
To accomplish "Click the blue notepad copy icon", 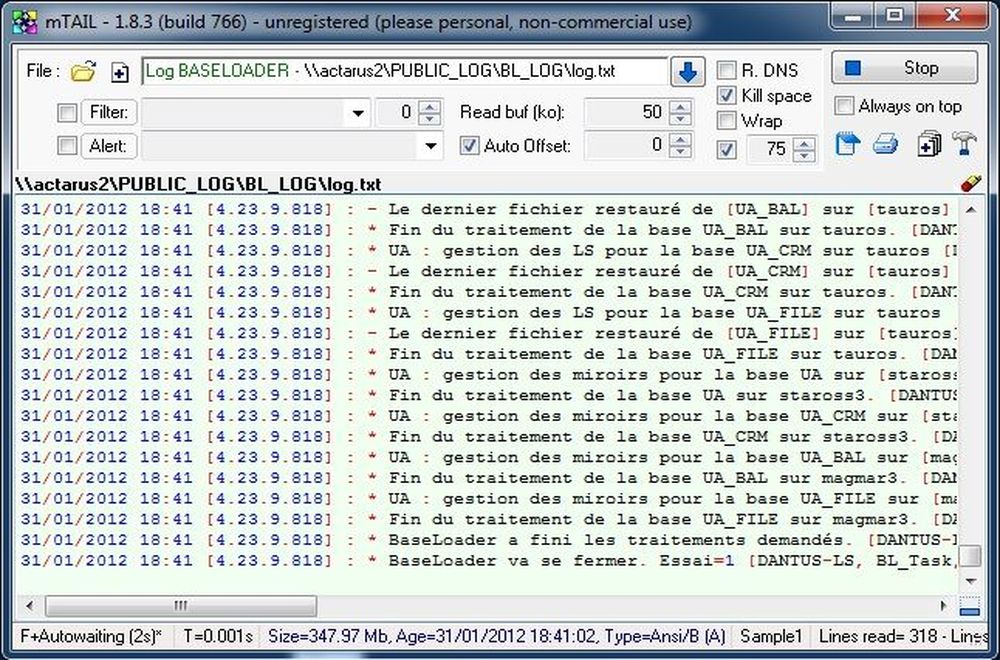I will tap(847, 145).
